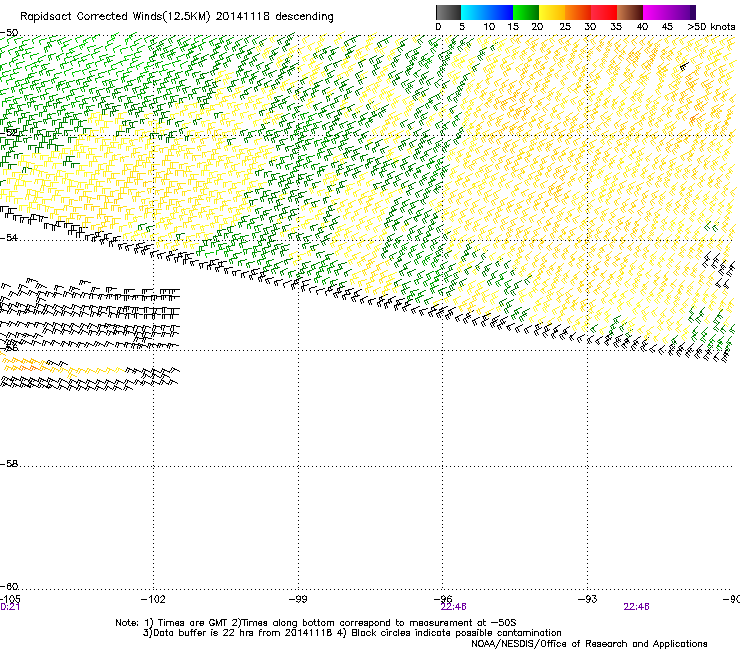Click the 'Rapidscat Corrected Winds(12.5KM)' title text
Screen dimensions: 740x650
point(115,17)
